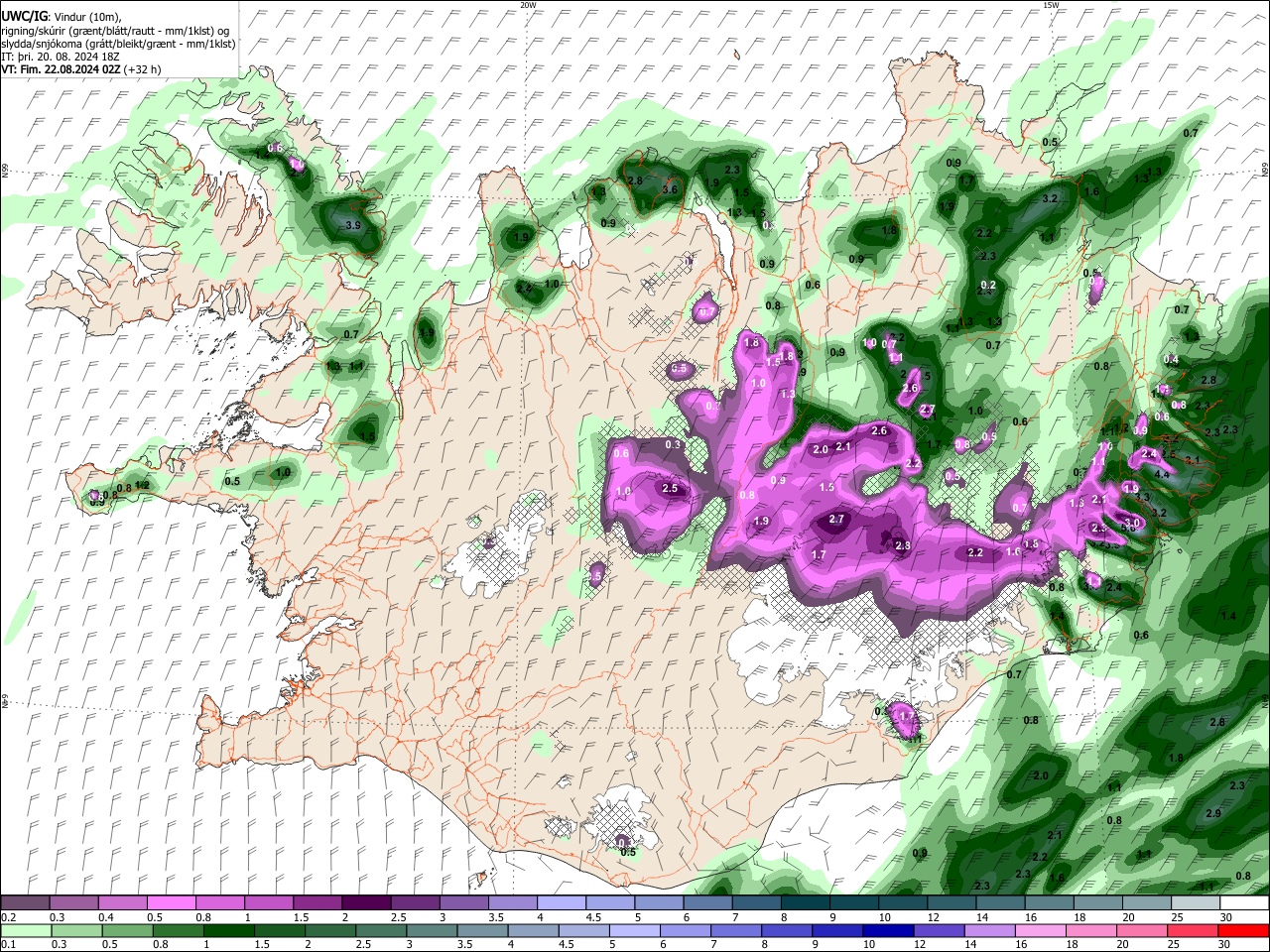Select upper scale pale gray swatch at 25
Image resolution: width=1270 pixels, height=952 pixels.
pos(1196,903)
